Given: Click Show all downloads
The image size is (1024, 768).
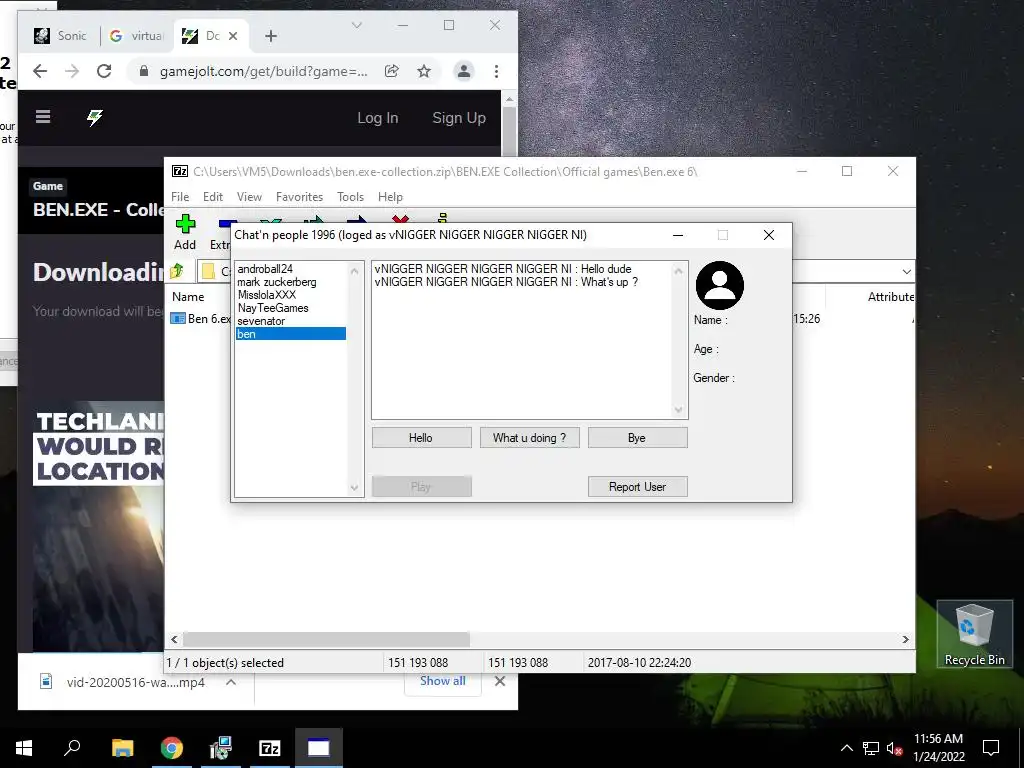Looking at the screenshot, I should click(x=443, y=681).
